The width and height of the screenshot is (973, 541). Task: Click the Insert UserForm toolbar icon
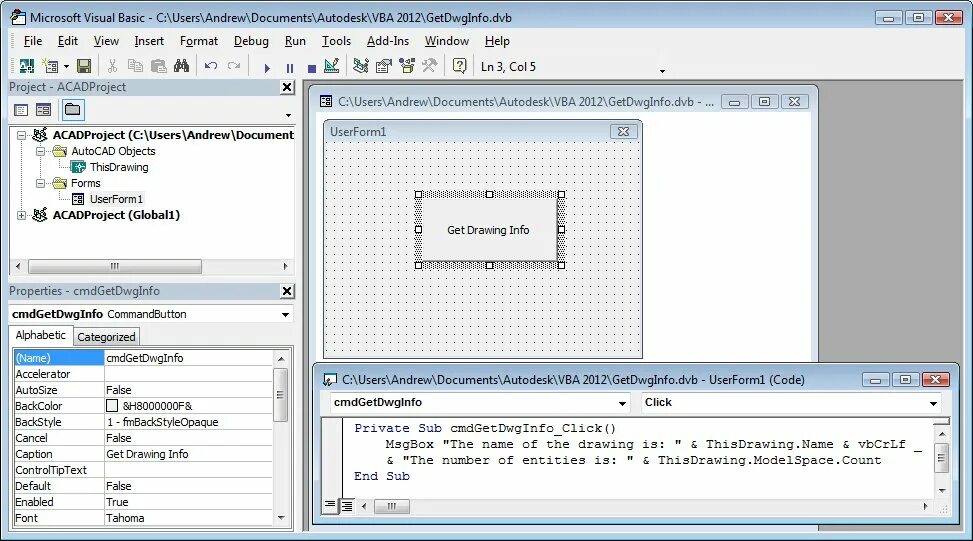point(50,66)
